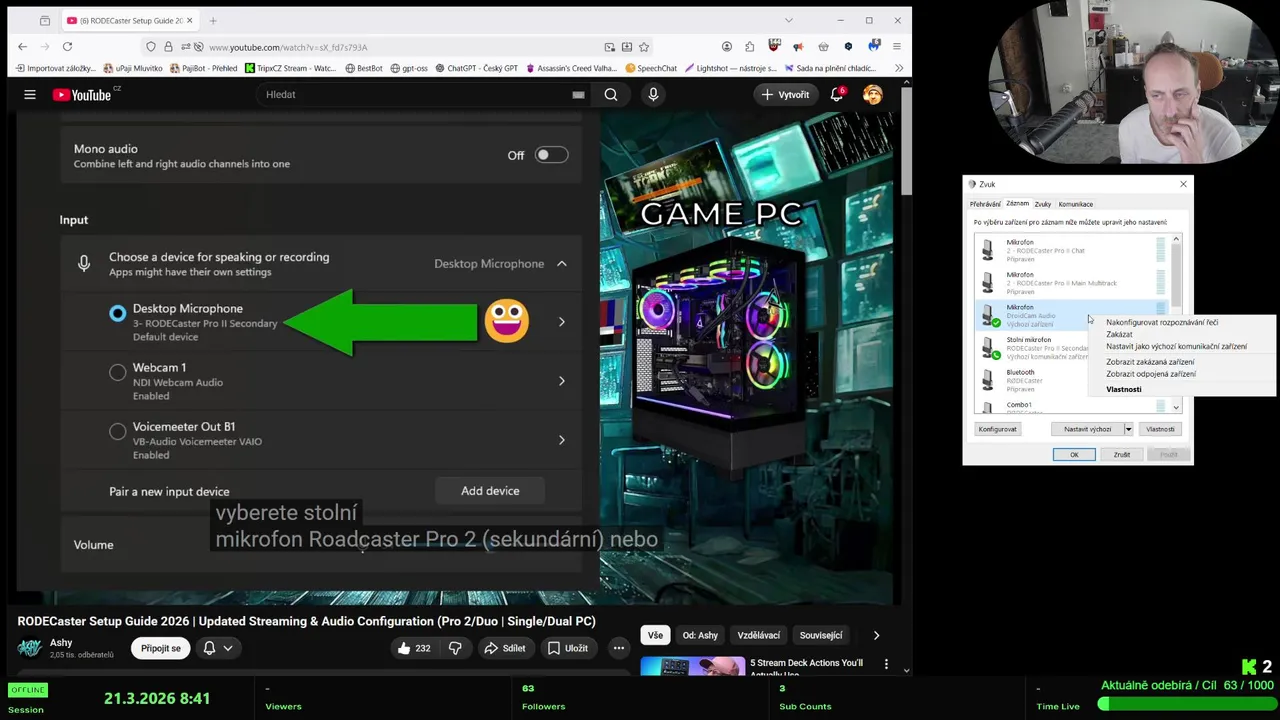The height and width of the screenshot is (720, 1280).
Task: Open notification bell dropdown next to Připojit se
Action: 219,648
